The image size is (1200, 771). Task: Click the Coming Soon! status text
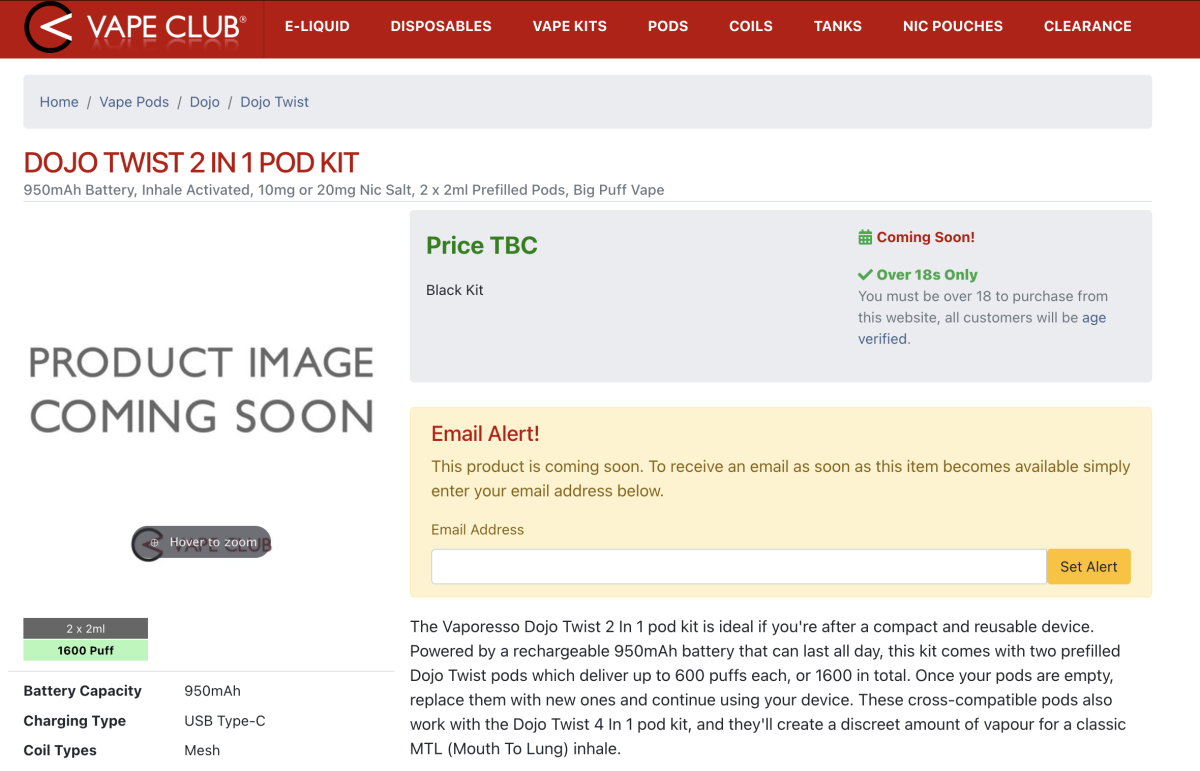[926, 237]
